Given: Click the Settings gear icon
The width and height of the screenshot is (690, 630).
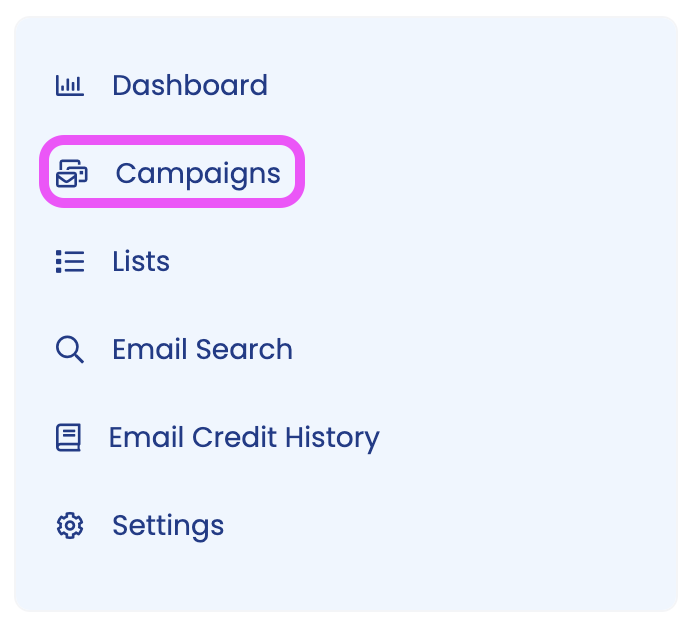Looking at the screenshot, I should 69,526.
